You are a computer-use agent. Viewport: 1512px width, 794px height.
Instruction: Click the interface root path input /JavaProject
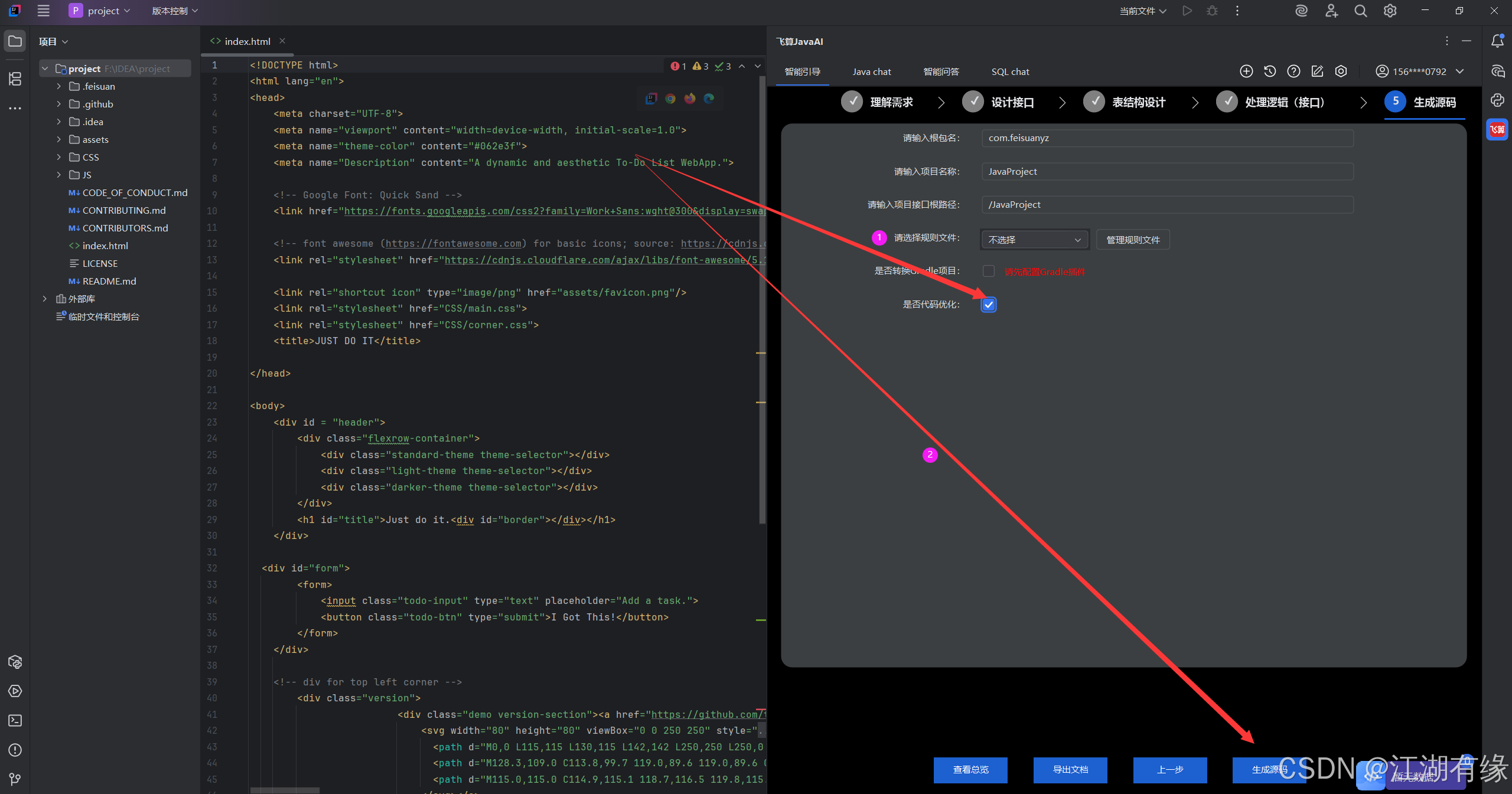point(1167,205)
